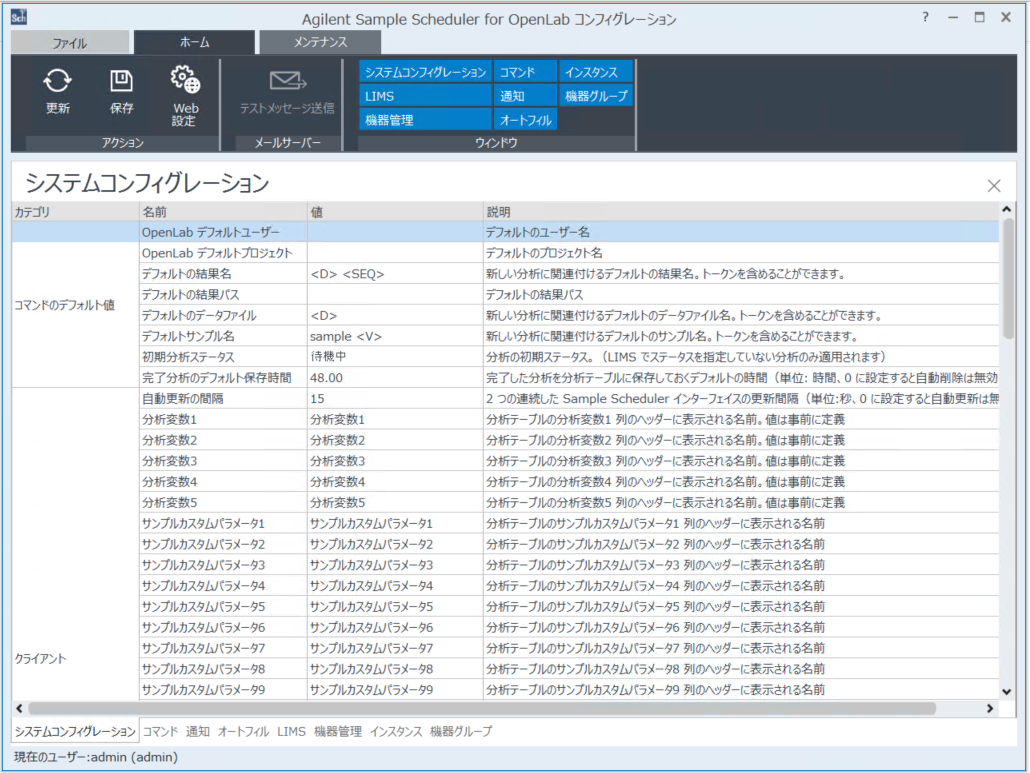Open Web設定 gear icon
This screenshot has height=773, width=1030.
point(185,80)
